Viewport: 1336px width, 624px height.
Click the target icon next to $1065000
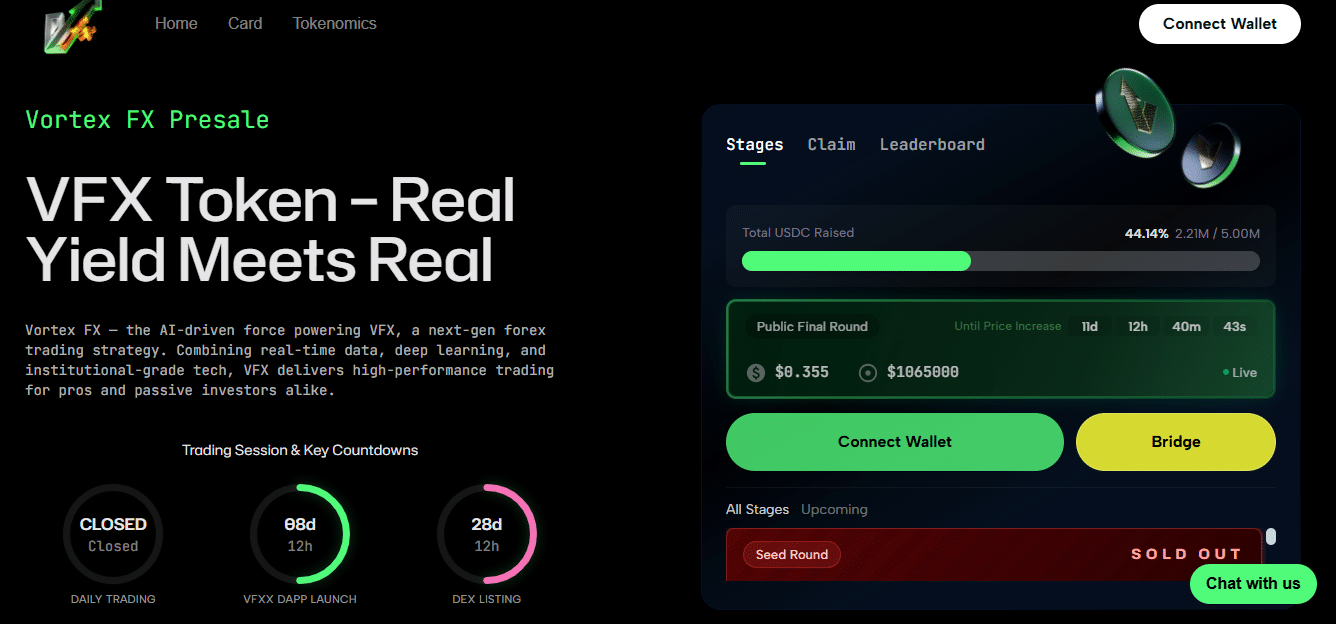pos(867,372)
